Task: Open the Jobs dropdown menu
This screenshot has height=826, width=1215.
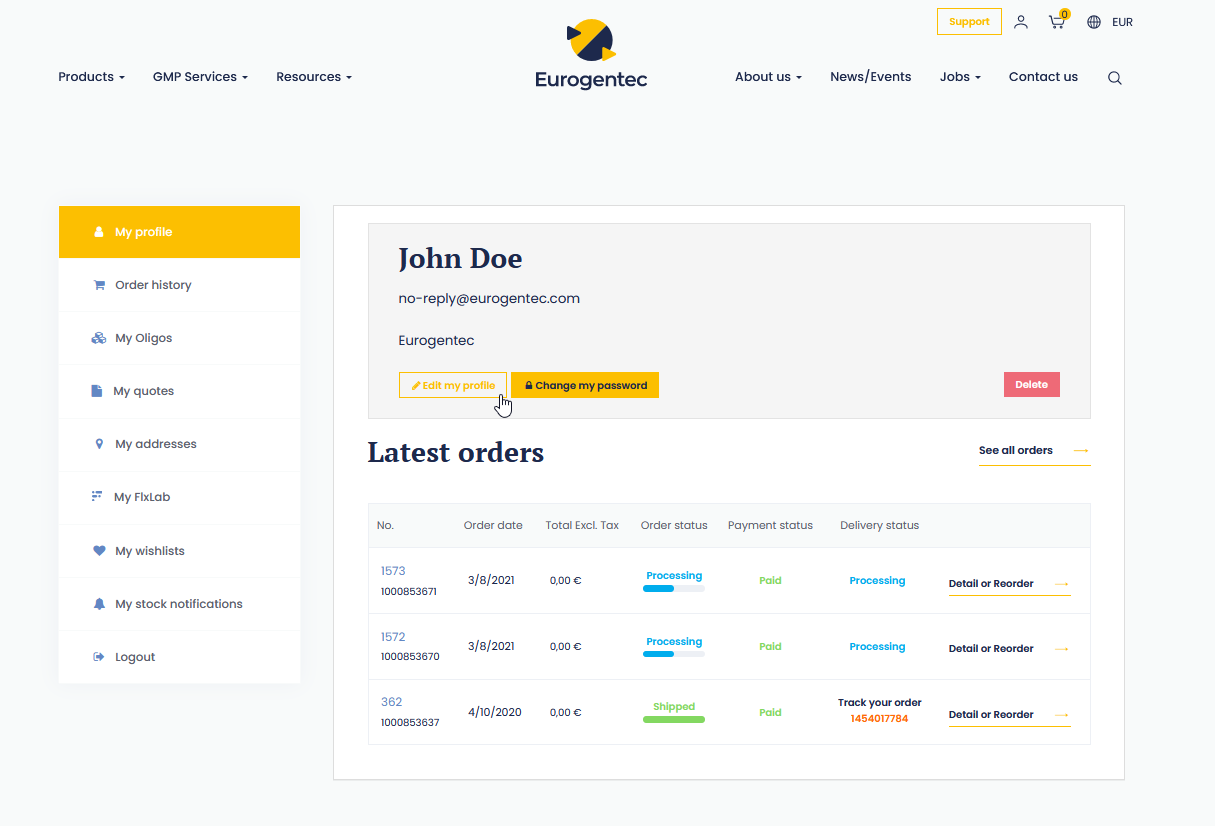Action: (960, 77)
